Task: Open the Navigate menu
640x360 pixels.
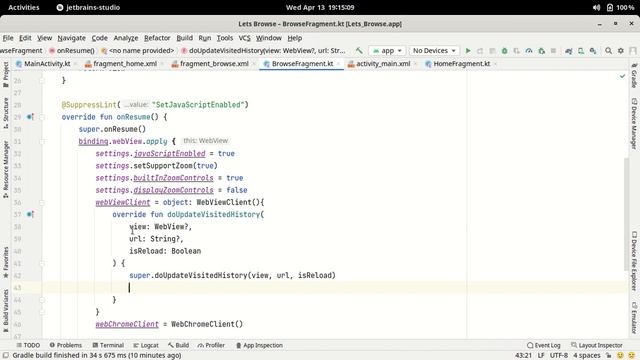Action: coord(71,38)
